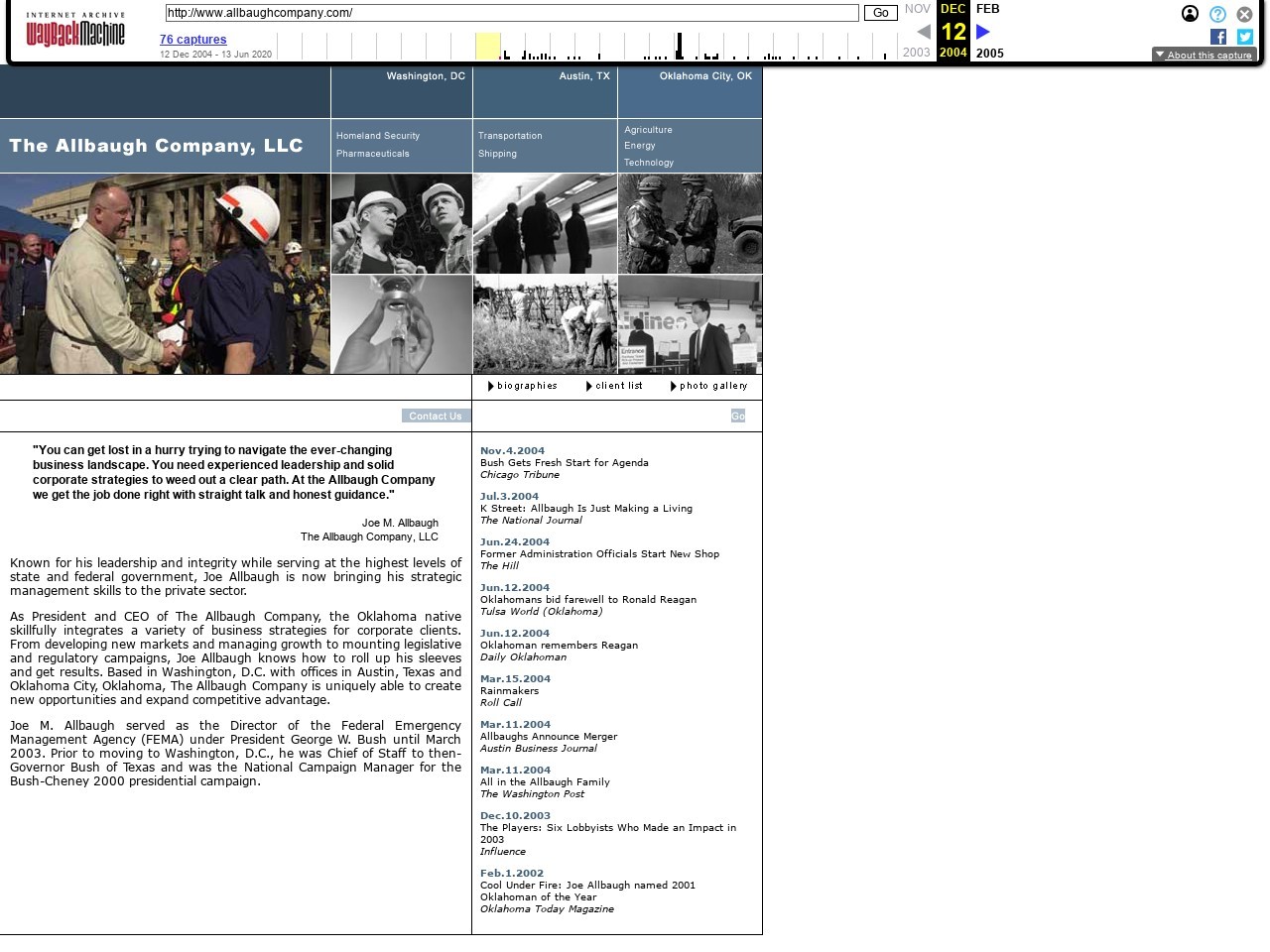Image resolution: width=1270 pixels, height=952 pixels.
Task: Click the soldiers photo thumbnail
Action: [690, 224]
